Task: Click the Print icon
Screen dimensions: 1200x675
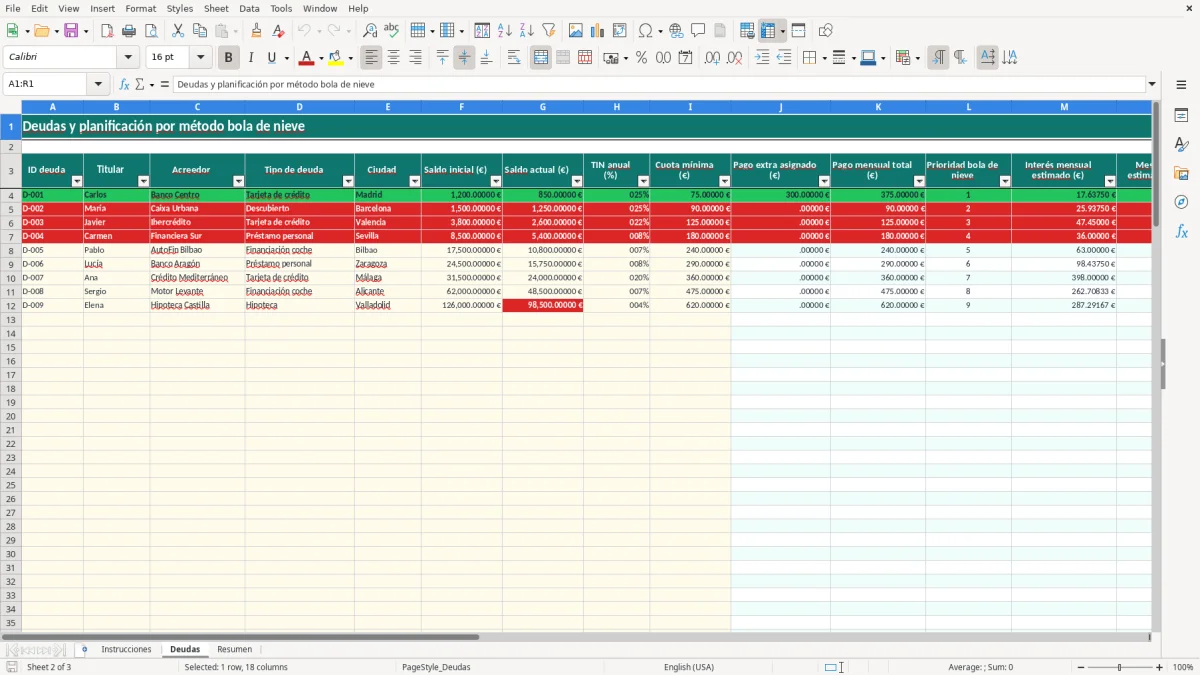Action: pos(129,31)
